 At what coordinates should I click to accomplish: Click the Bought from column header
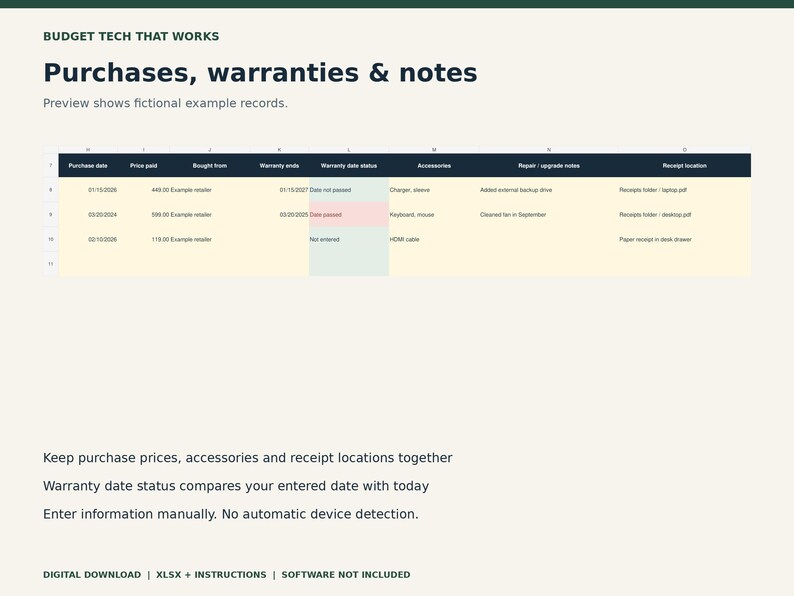coord(210,166)
